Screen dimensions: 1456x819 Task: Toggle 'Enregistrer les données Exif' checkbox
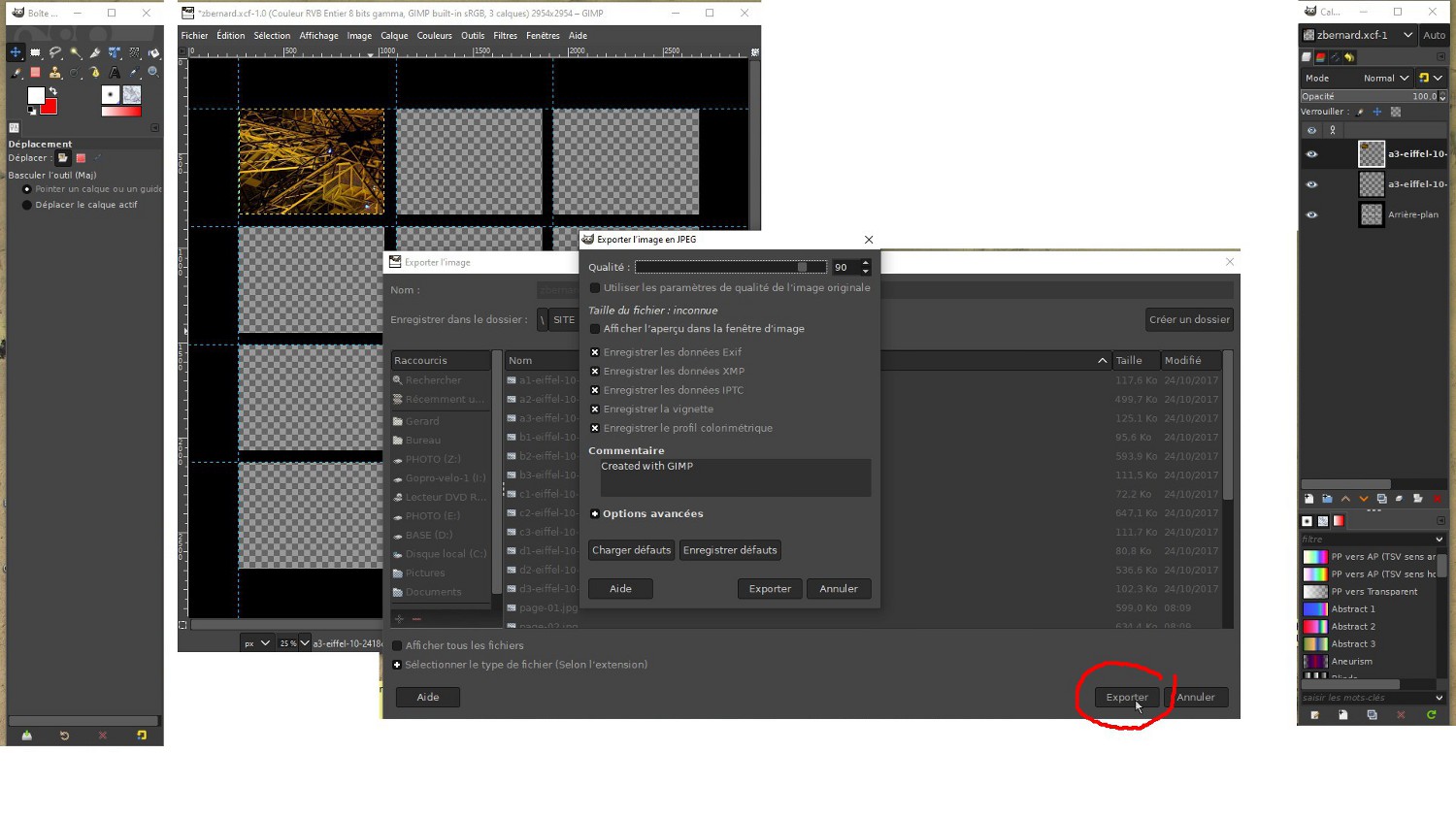pos(595,352)
